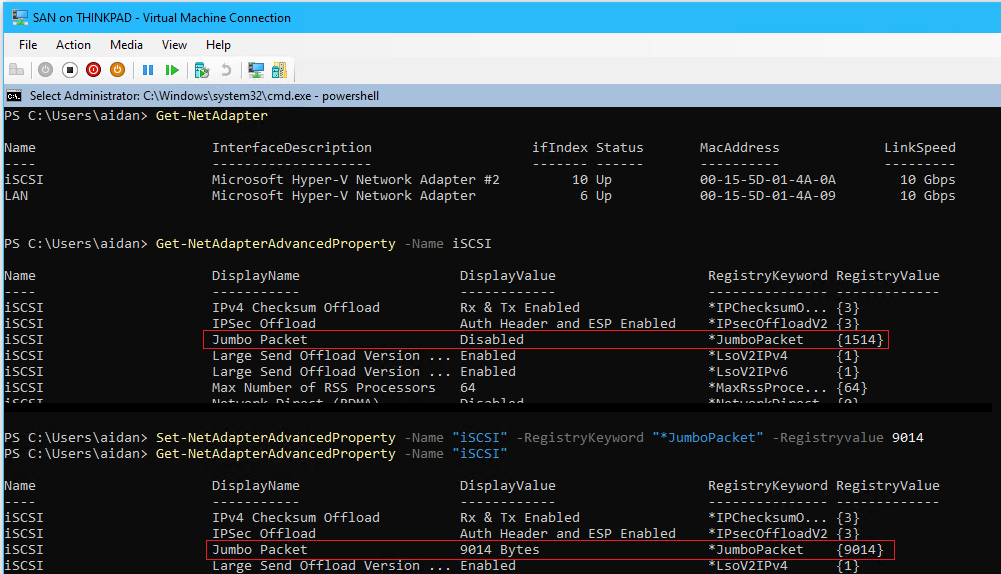Create a checkpoint using the toolbar icon
1001x574 pixels.
click(202, 70)
